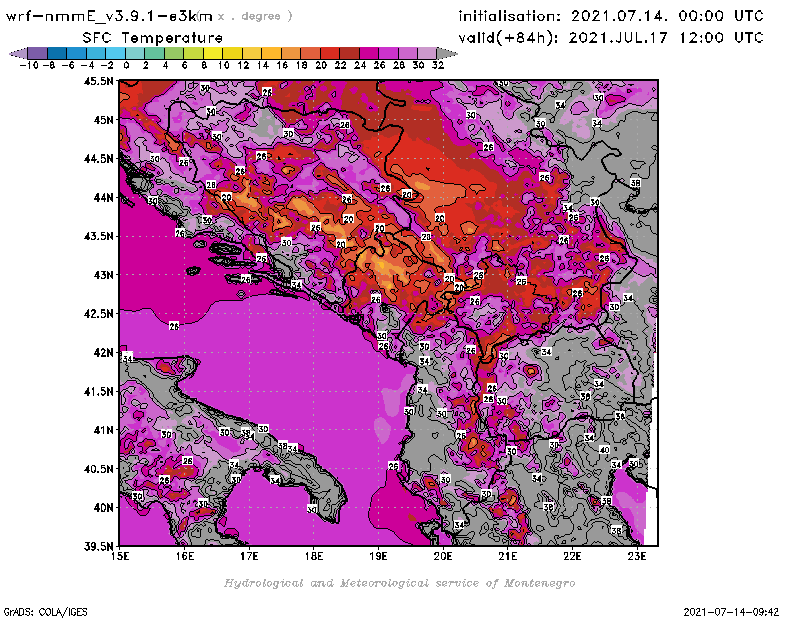The width and height of the screenshot is (800, 618).
Task: Click the '42N' latitude label
Action: point(103,353)
